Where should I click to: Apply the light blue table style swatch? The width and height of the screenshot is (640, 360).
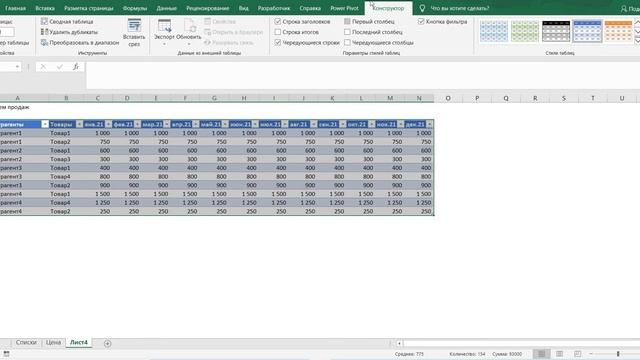point(494,31)
